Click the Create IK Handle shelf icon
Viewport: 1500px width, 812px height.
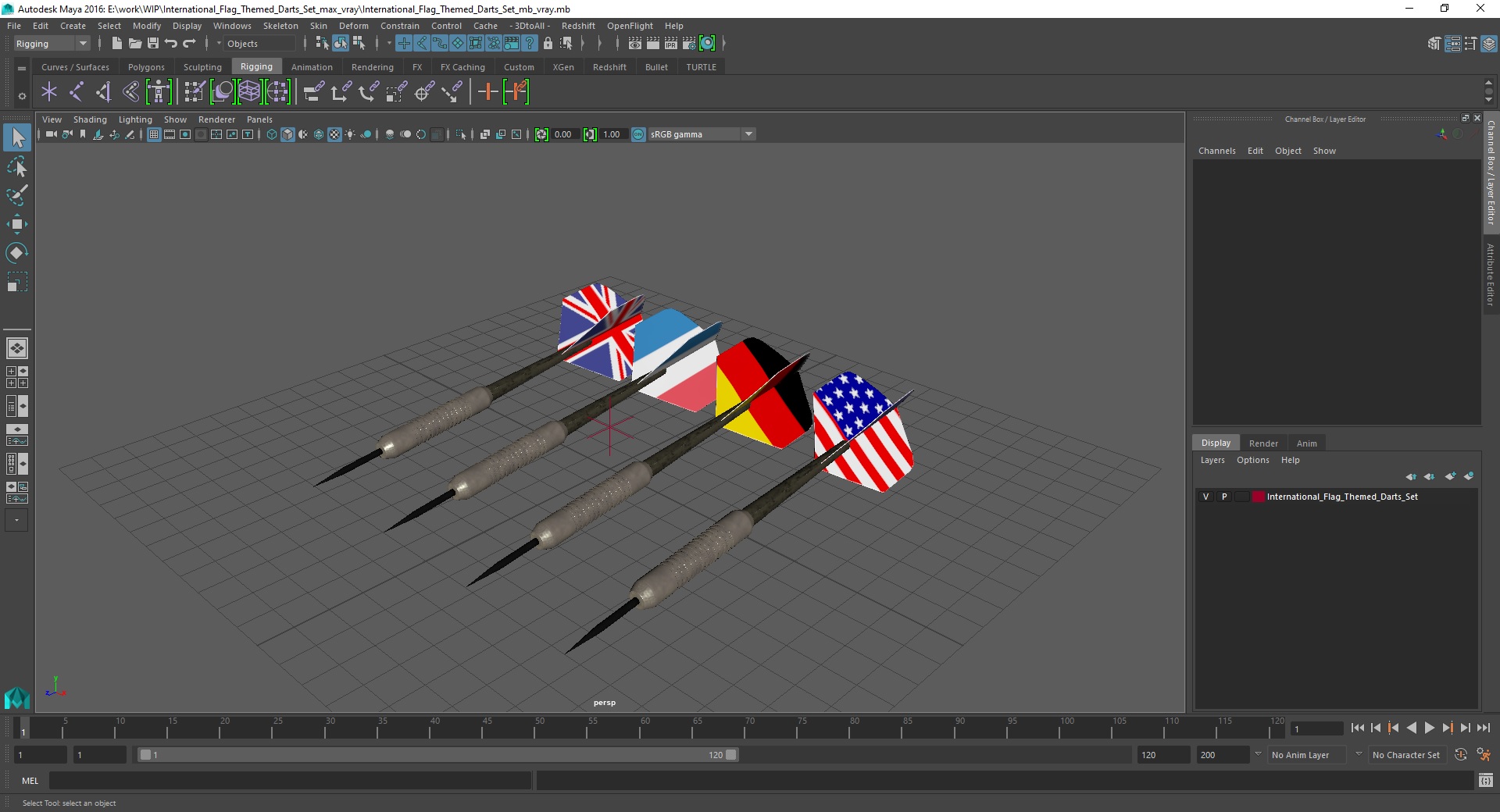(103, 92)
